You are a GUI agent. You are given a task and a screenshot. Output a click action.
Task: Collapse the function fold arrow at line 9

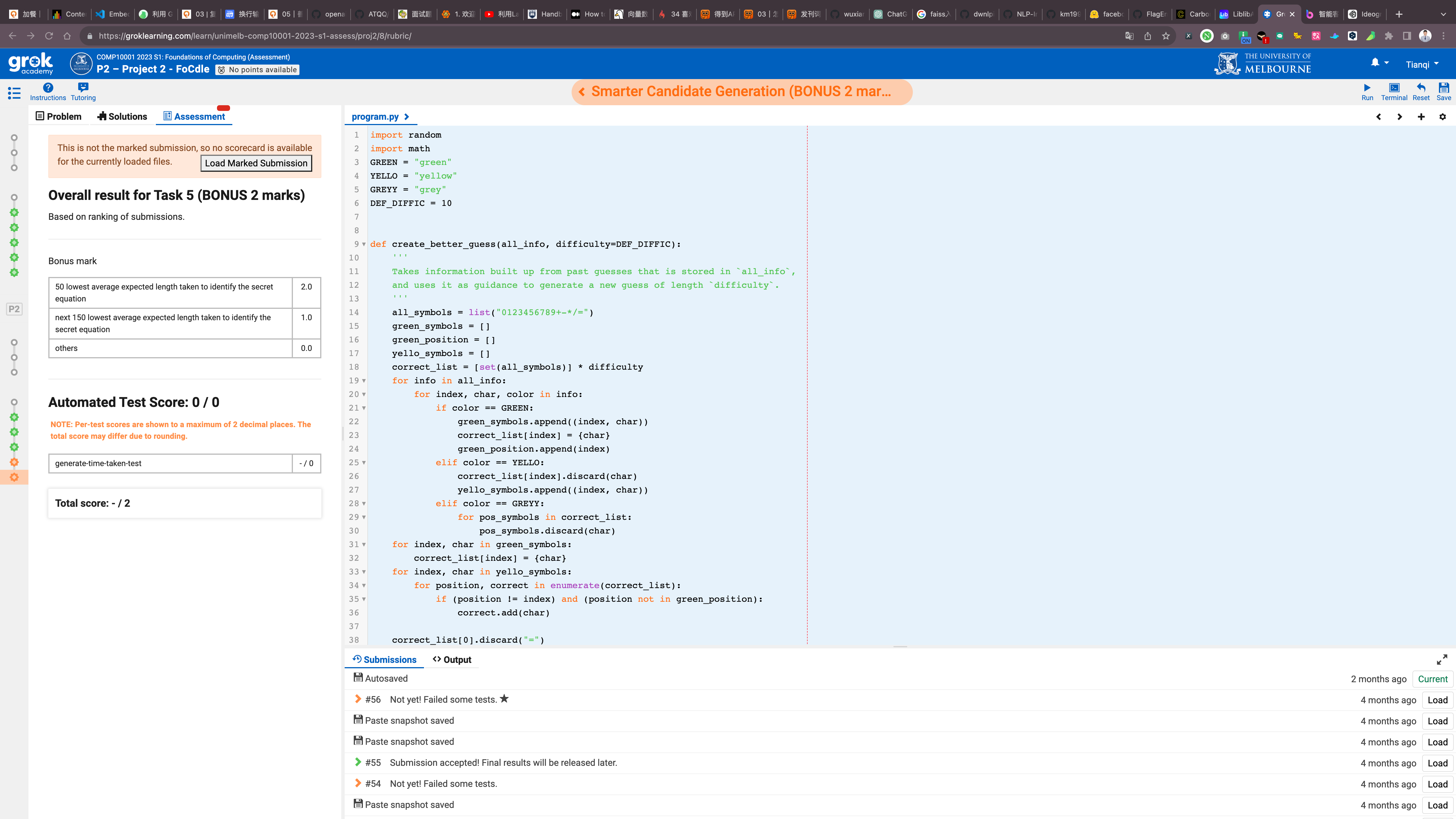[364, 244]
